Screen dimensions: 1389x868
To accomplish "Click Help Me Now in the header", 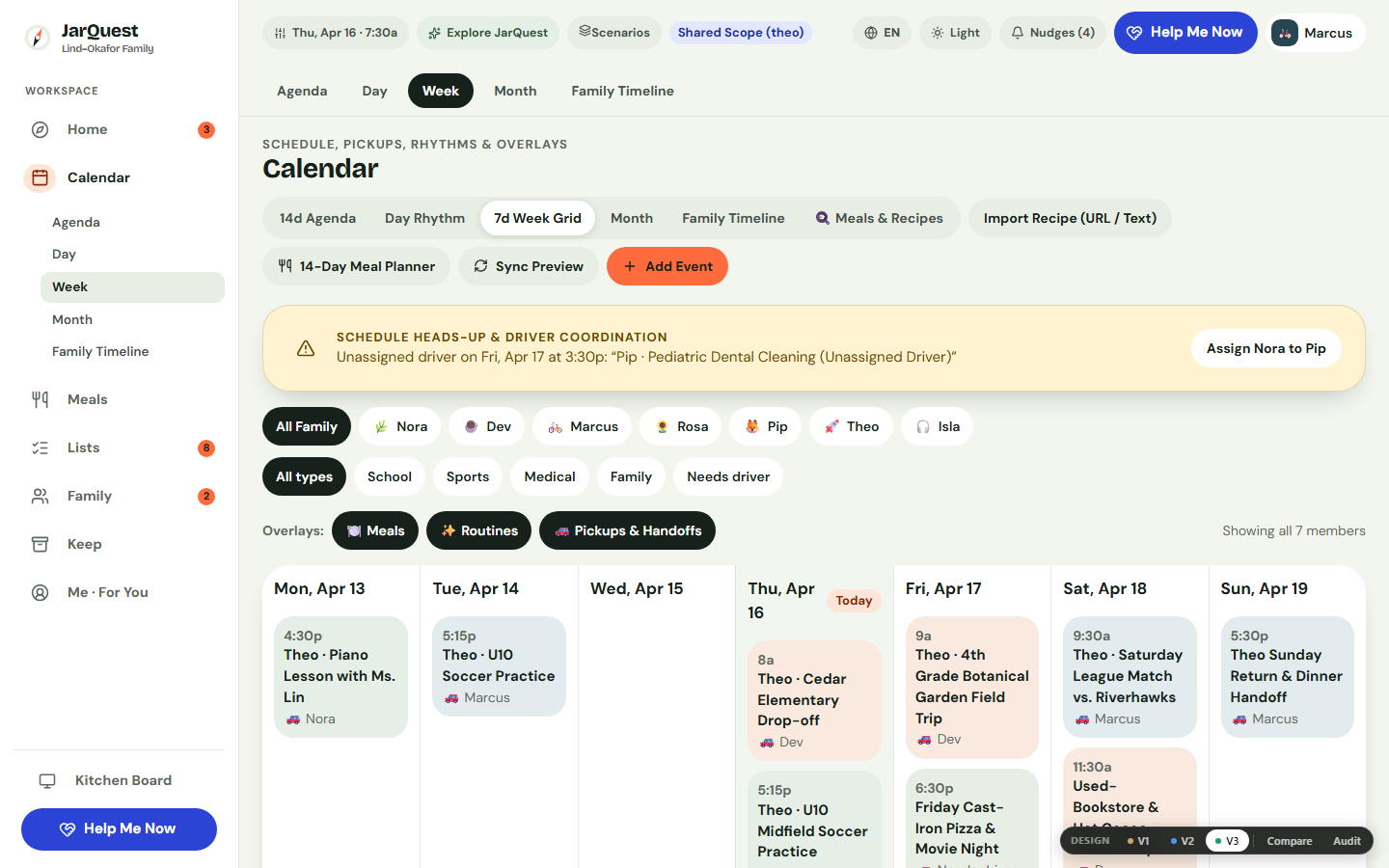I will coord(1185,33).
